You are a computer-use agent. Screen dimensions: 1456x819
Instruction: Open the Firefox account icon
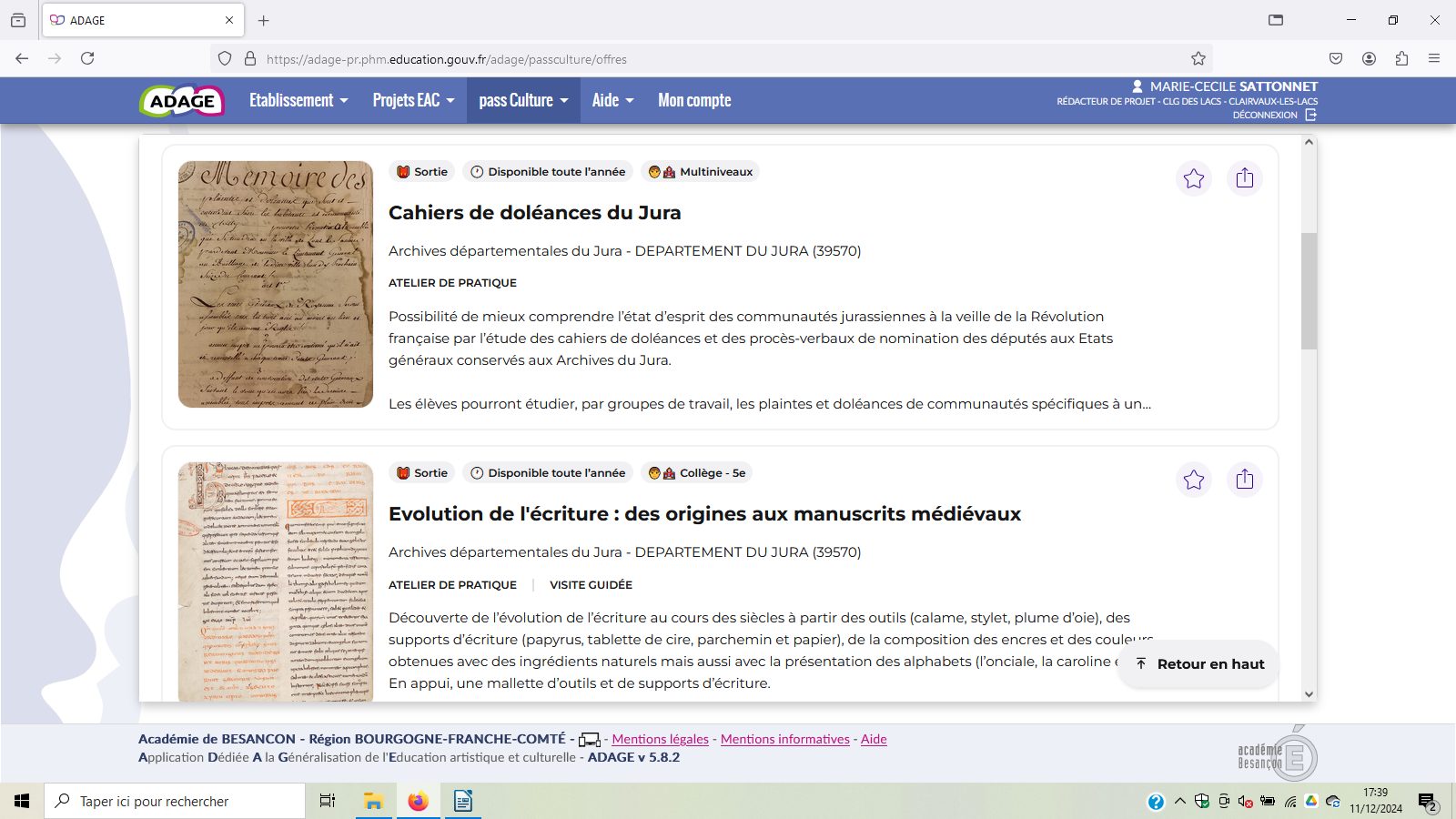coord(1369,58)
